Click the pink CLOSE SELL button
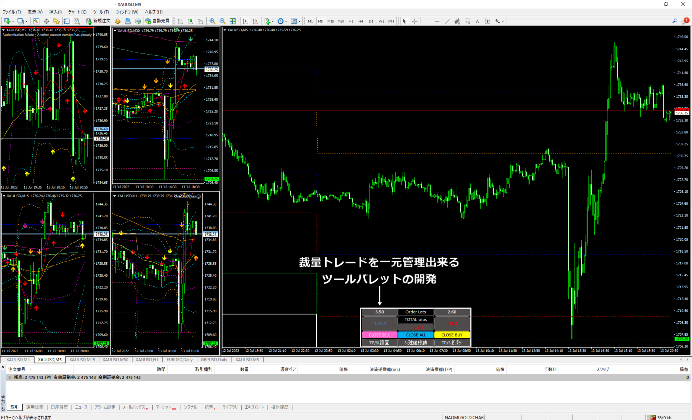The image size is (692, 420). (379, 335)
